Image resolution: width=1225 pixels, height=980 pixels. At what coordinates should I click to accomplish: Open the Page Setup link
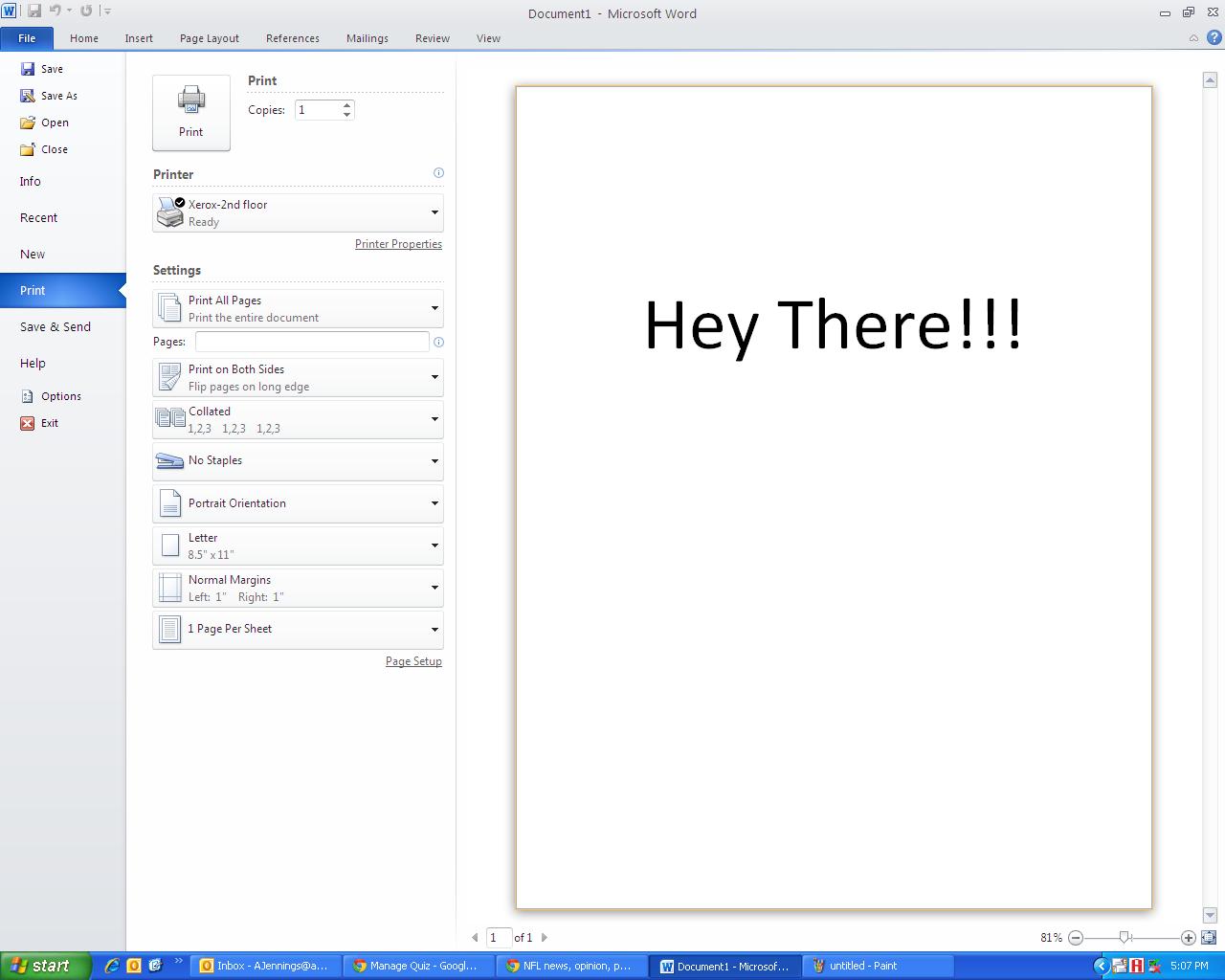tap(413, 661)
